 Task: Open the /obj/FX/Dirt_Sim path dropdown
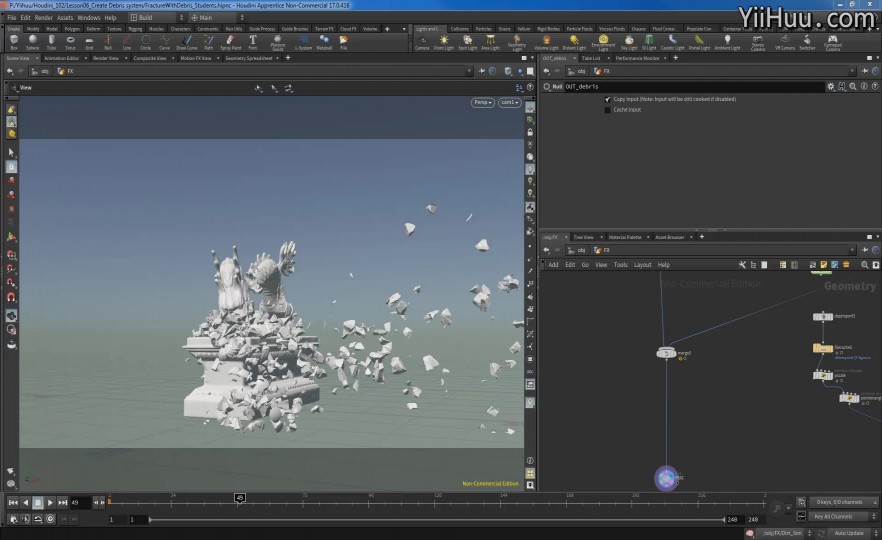[785, 533]
